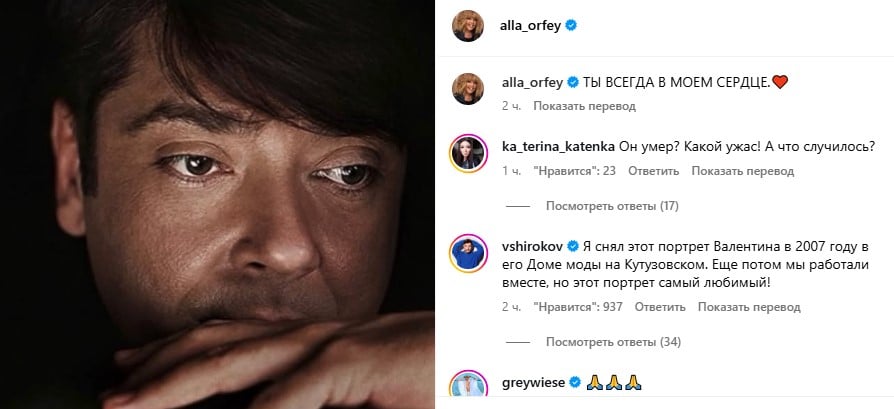View 23 likes on ka_terina_katenka comment
The height and width of the screenshot is (409, 894).
tap(574, 171)
